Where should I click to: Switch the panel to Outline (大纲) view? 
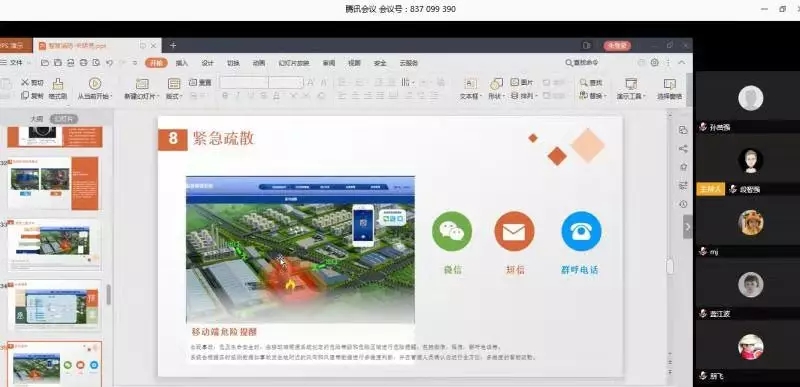[x=37, y=118]
